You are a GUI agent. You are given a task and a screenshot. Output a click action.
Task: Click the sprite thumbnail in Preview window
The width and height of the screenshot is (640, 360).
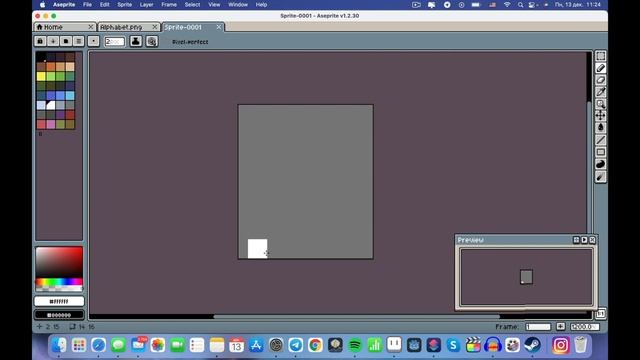(x=526, y=277)
